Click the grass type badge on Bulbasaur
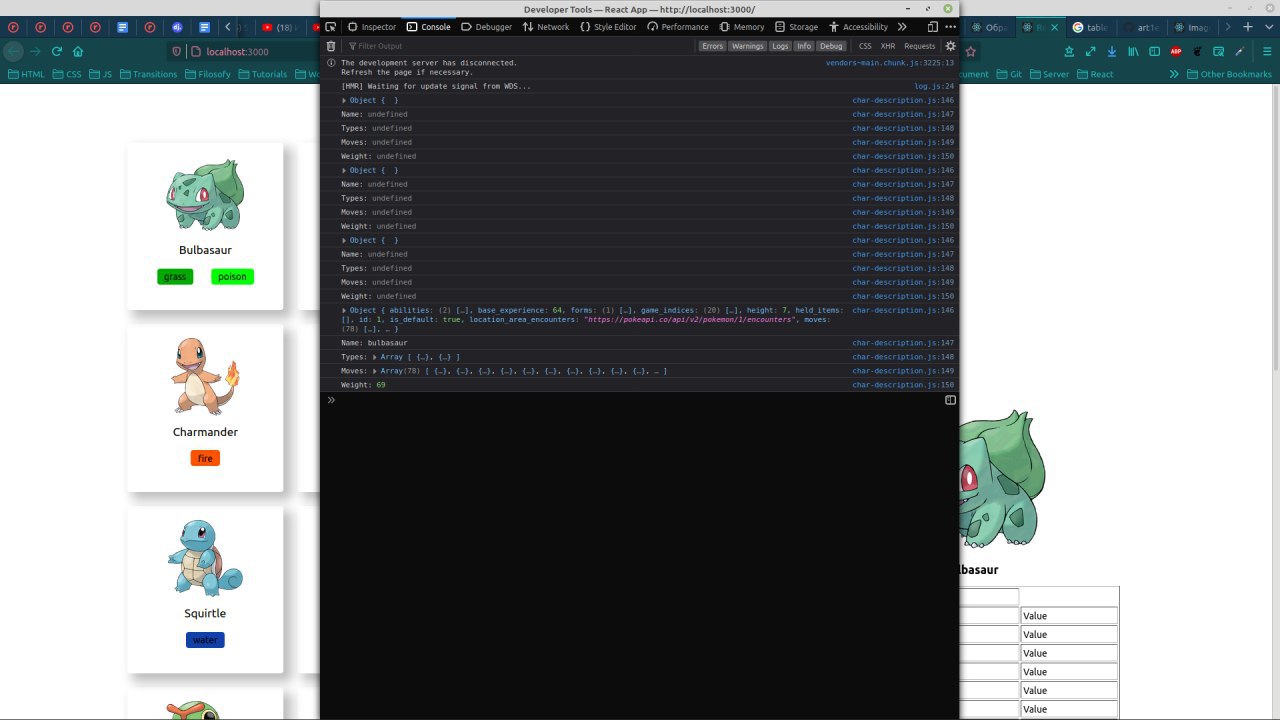The height and width of the screenshot is (720, 1280). click(x=175, y=277)
